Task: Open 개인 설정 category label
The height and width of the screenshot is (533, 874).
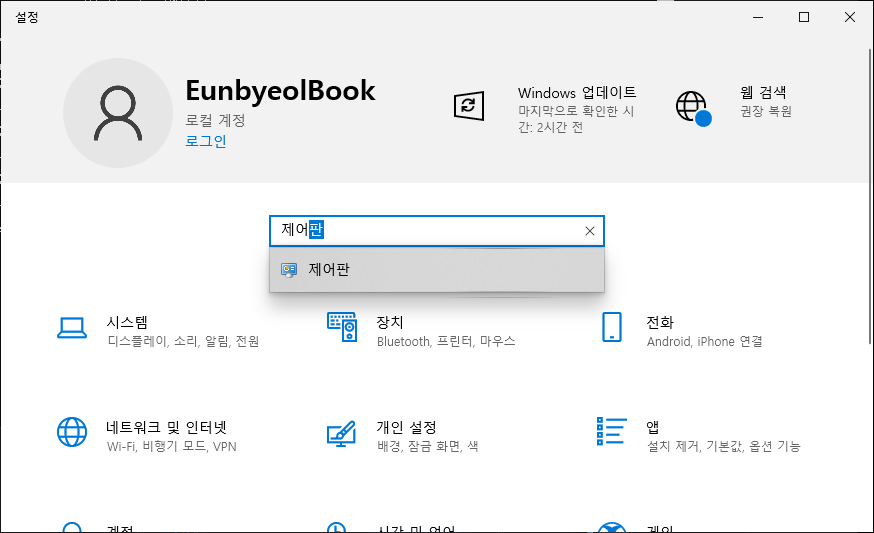Action: (x=406, y=428)
